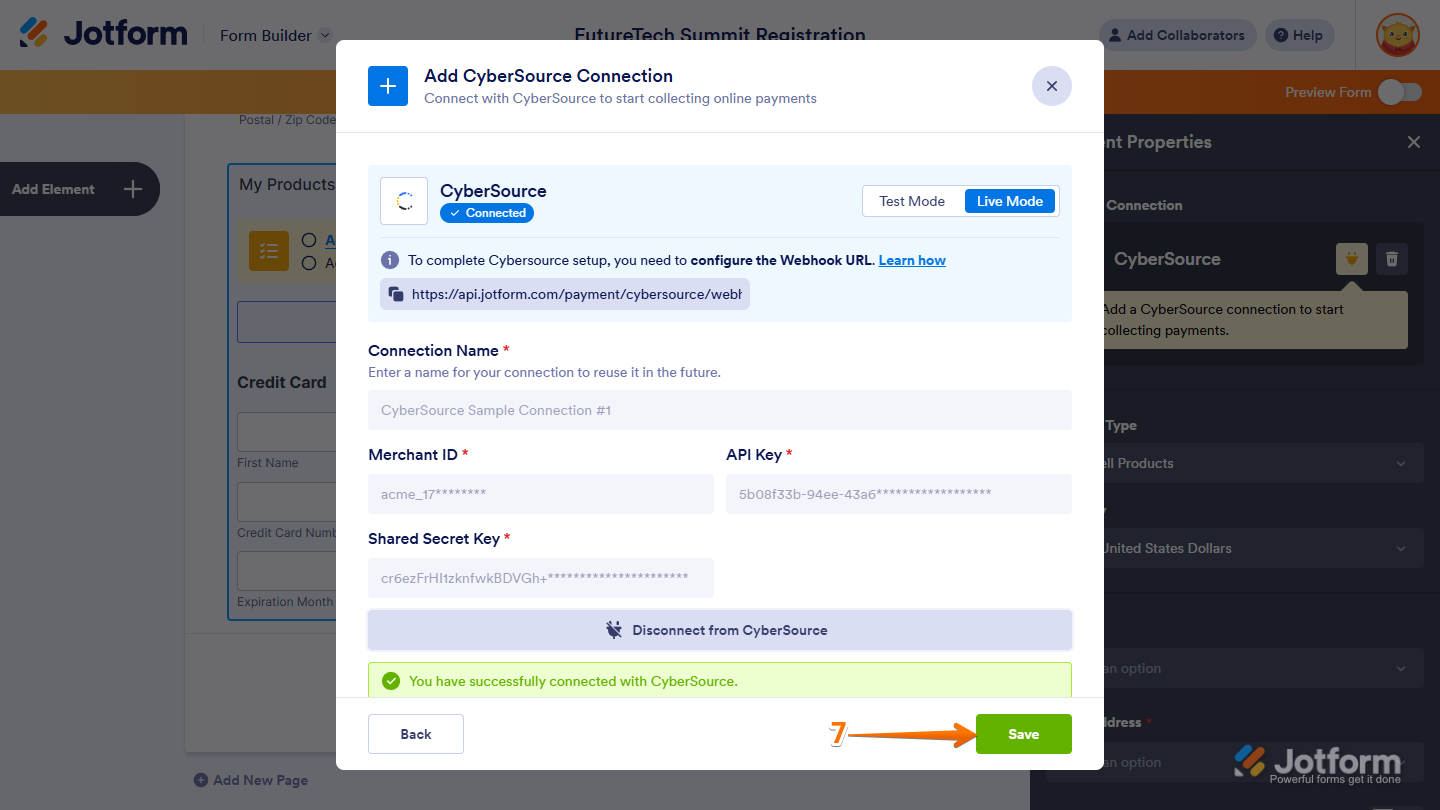Open the user avatar menu

(1397, 35)
